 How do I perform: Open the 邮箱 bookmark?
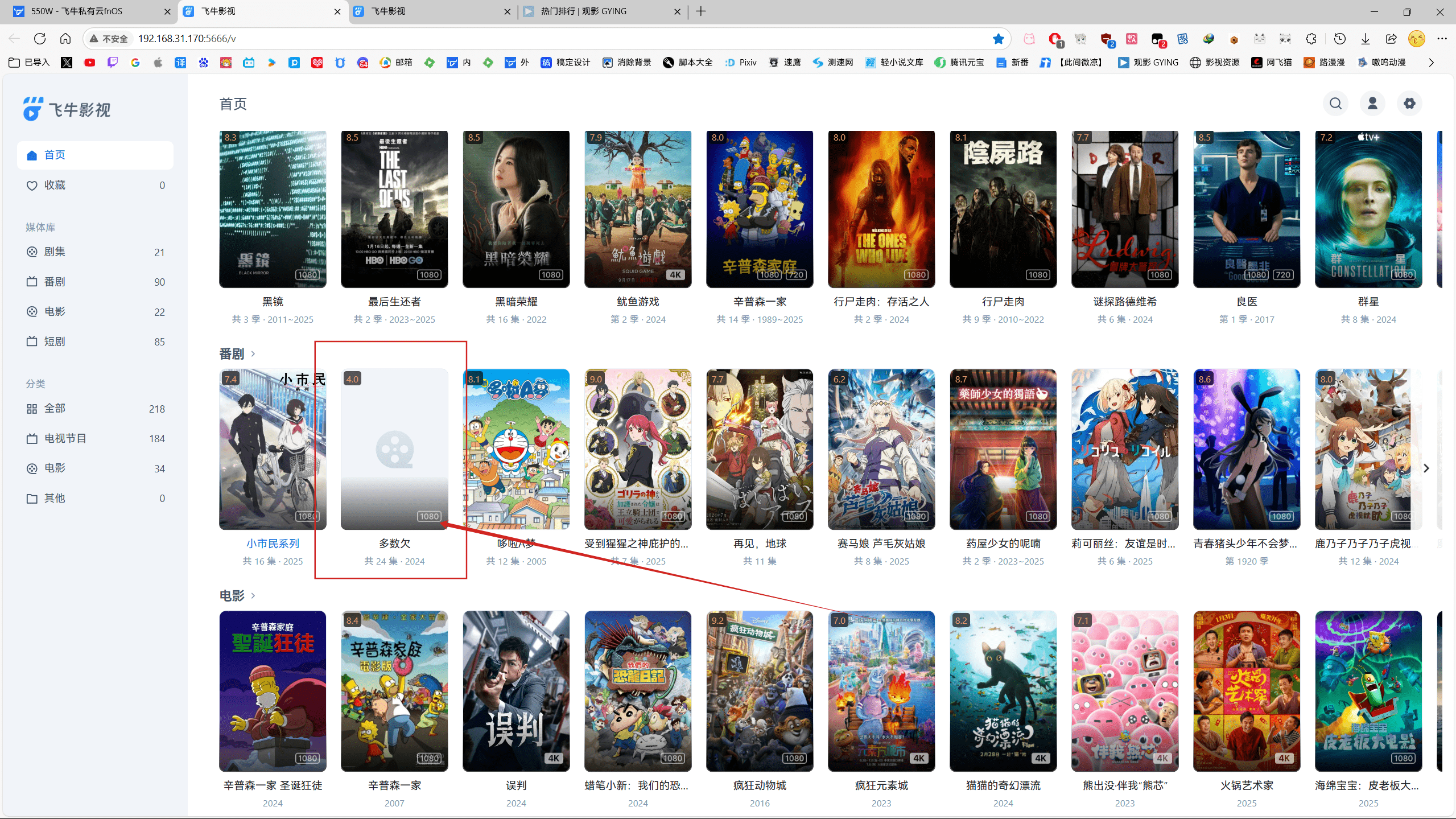(396, 63)
